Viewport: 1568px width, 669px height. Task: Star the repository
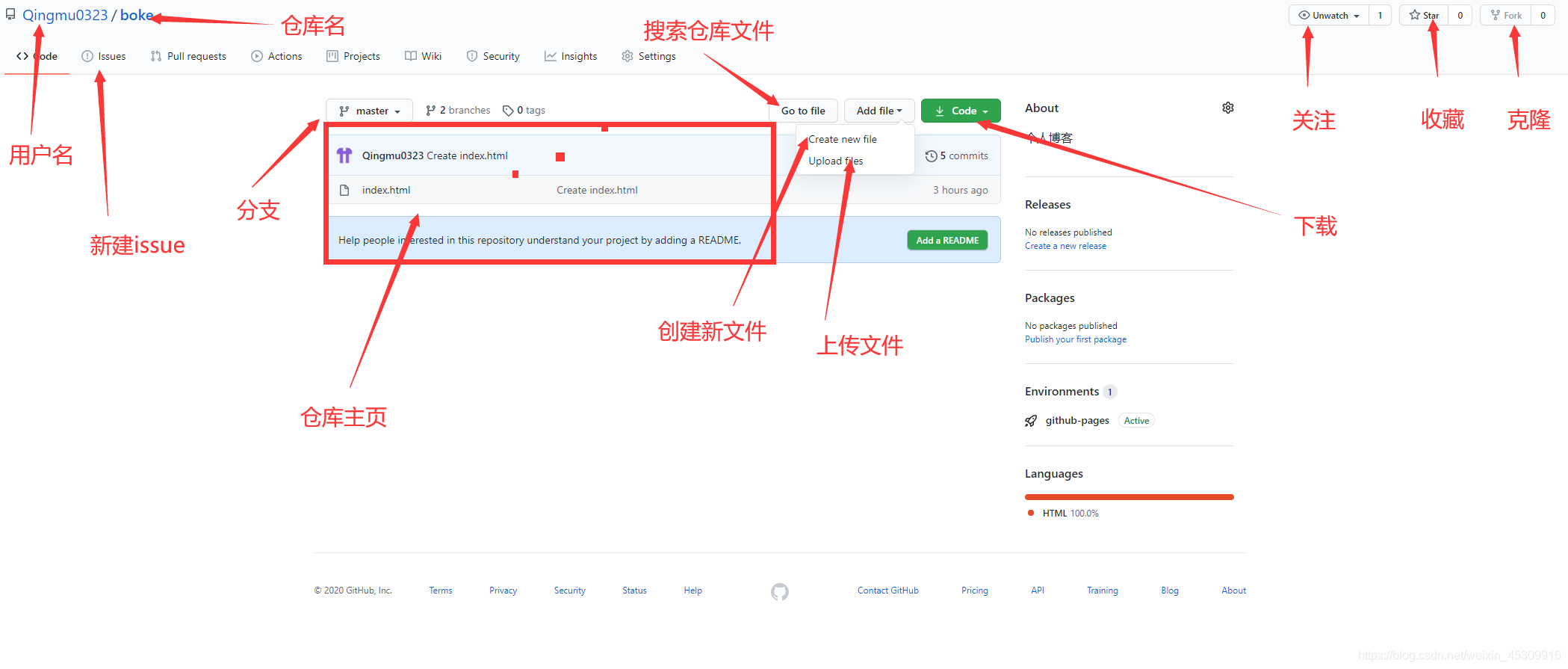click(x=1424, y=15)
